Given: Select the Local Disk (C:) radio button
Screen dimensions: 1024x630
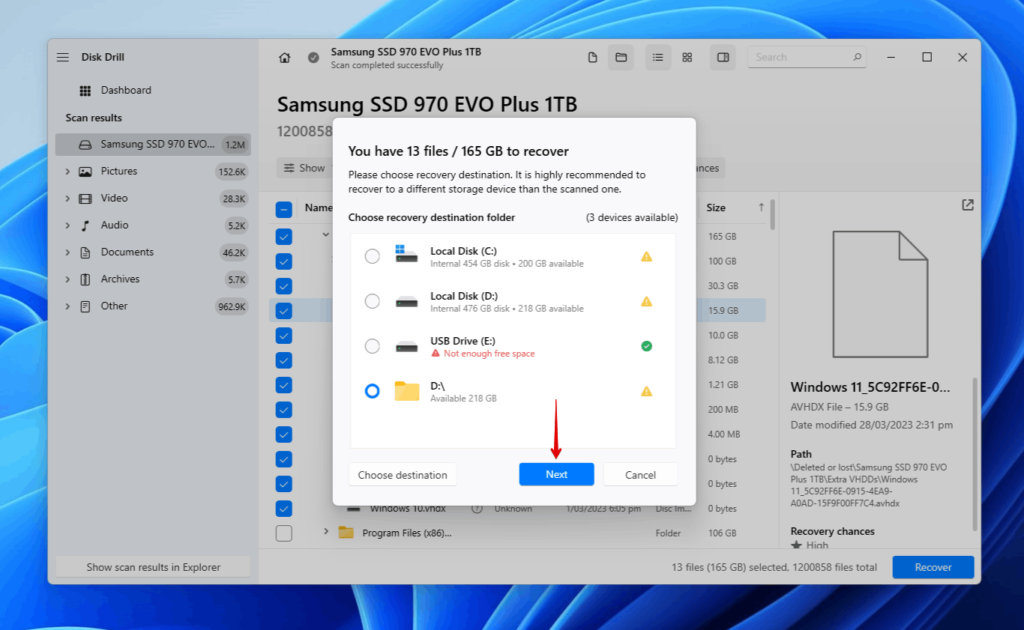Looking at the screenshot, I should point(373,255).
